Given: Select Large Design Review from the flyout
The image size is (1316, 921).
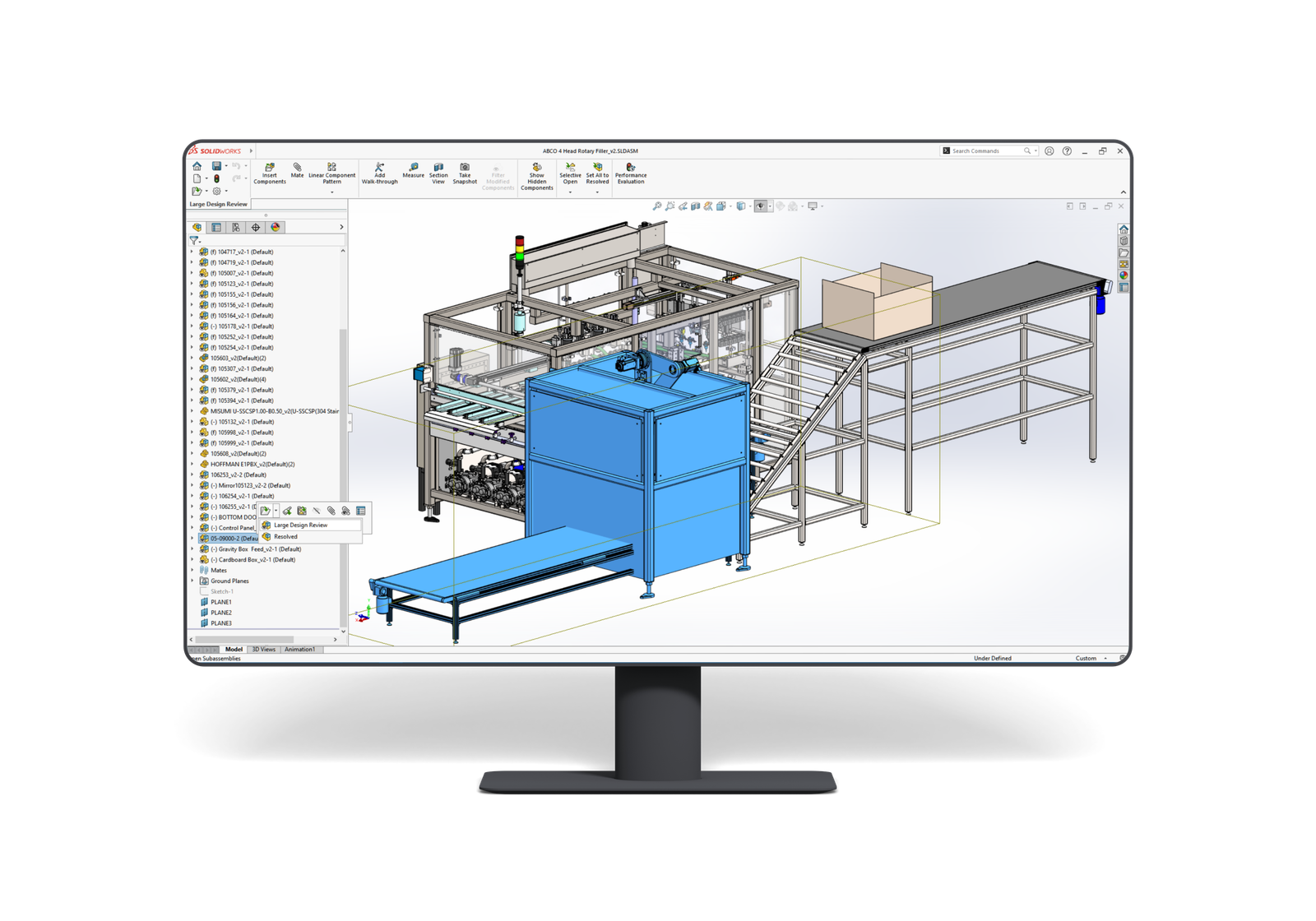Looking at the screenshot, I should [x=301, y=524].
